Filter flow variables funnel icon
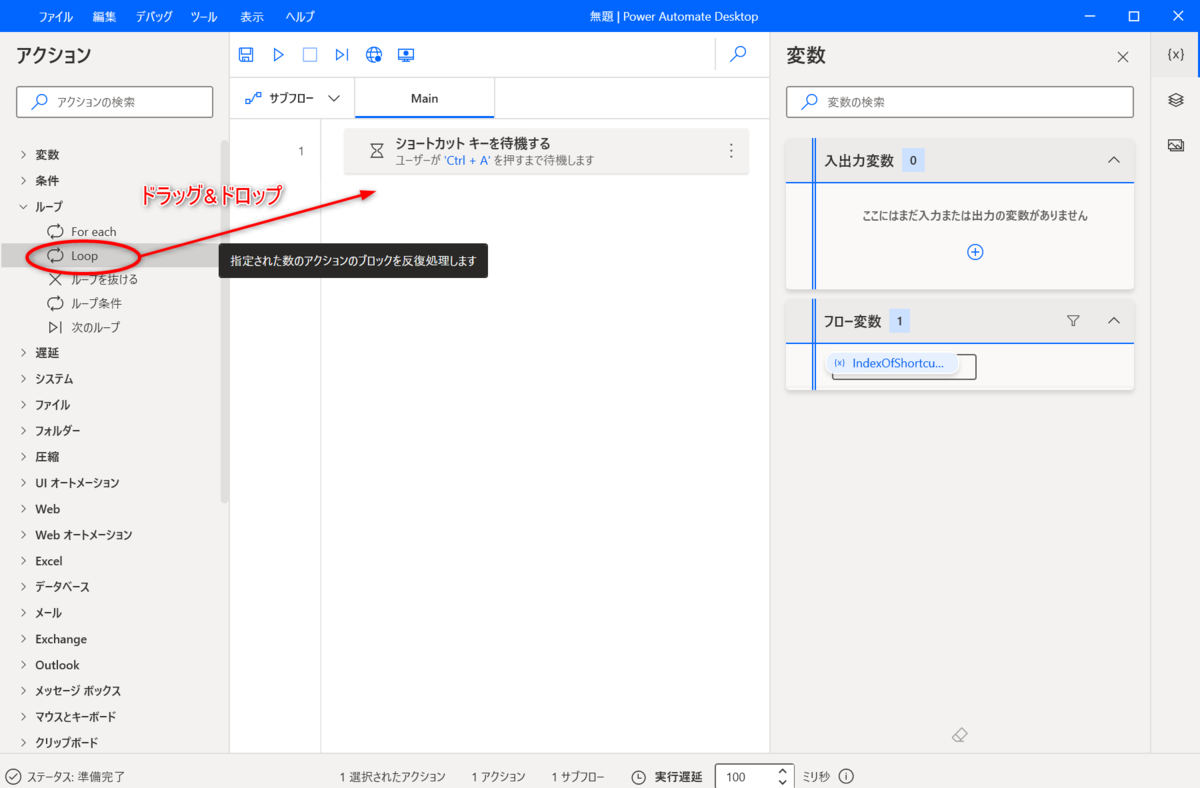 pos(1073,321)
